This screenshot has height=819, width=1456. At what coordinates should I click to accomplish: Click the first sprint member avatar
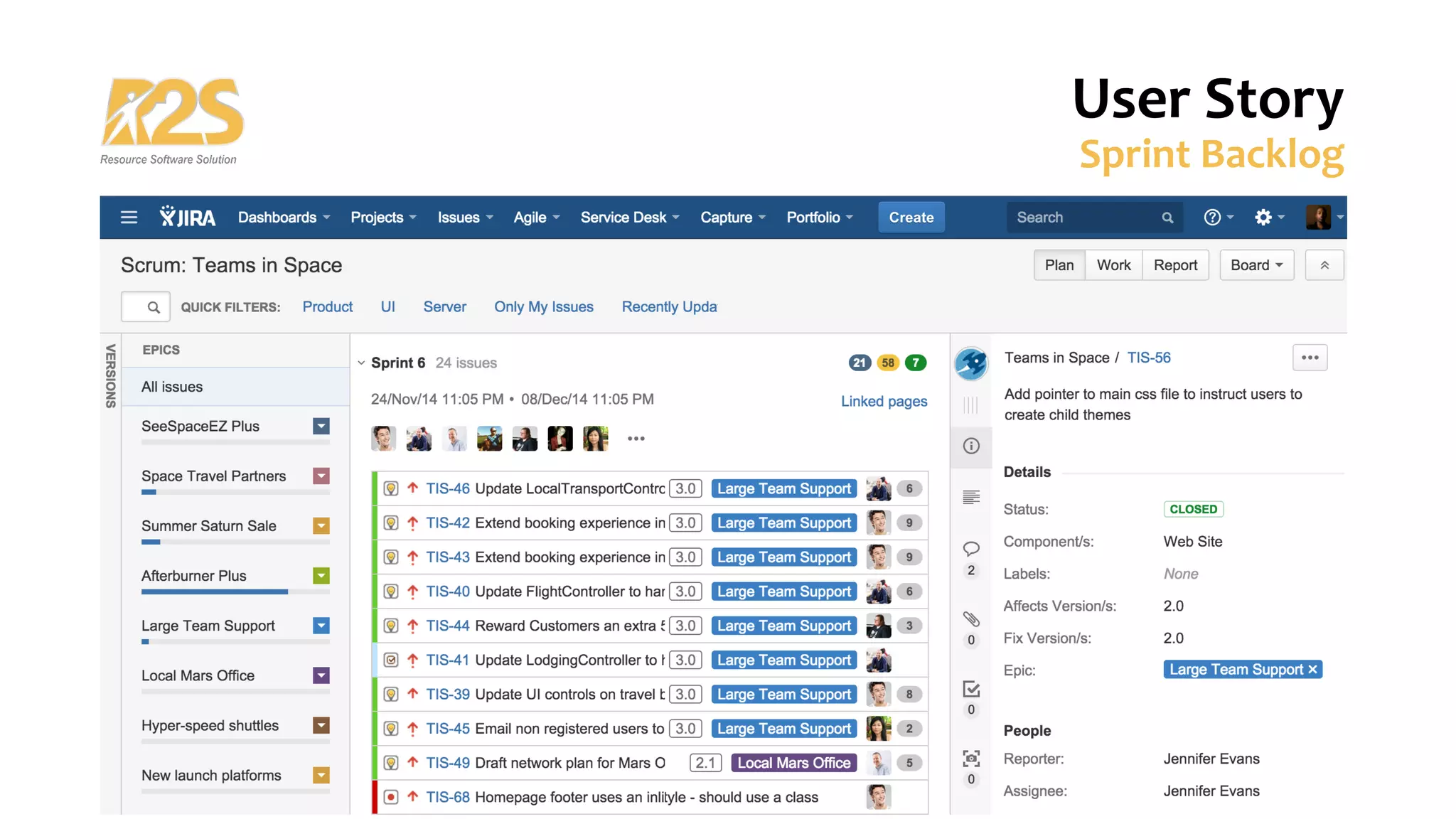(383, 439)
